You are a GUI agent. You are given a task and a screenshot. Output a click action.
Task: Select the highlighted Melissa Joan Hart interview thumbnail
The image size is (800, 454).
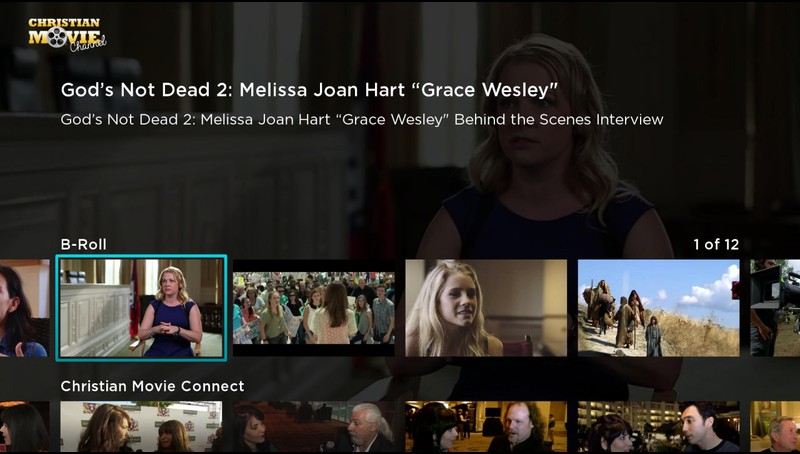141,308
